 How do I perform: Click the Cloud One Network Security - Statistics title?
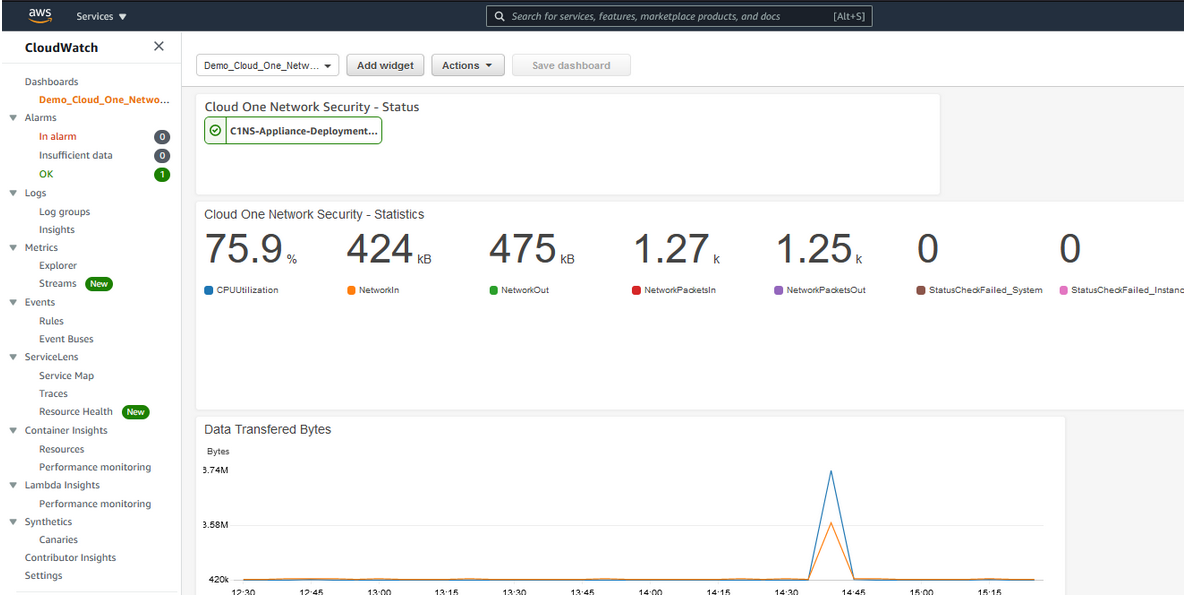tap(314, 215)
